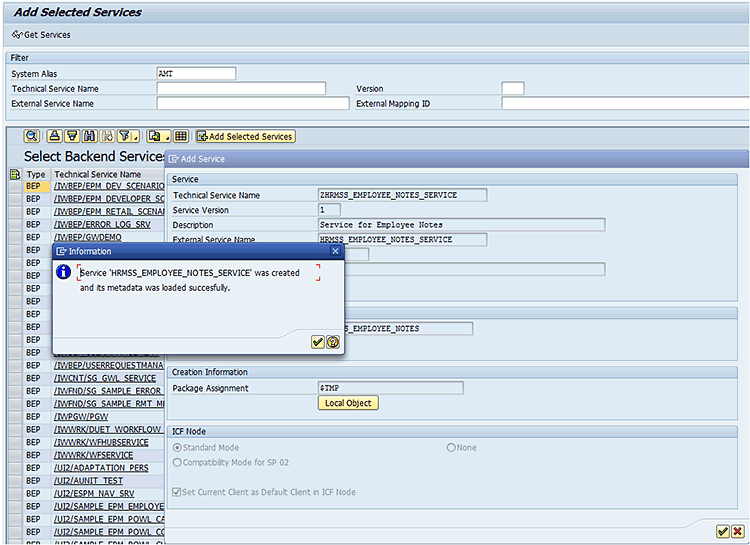Click the Sort Descending toolbar icon

pyautogui.click(x=72, y=136)
